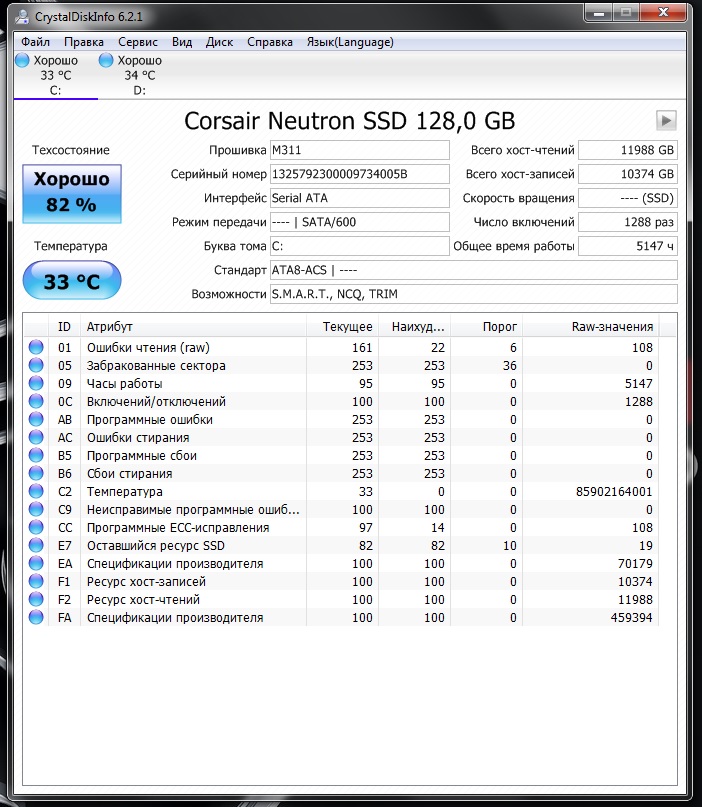The image size is (702, 807).
Task: Open the Файл menu
Action: point(36,42)
